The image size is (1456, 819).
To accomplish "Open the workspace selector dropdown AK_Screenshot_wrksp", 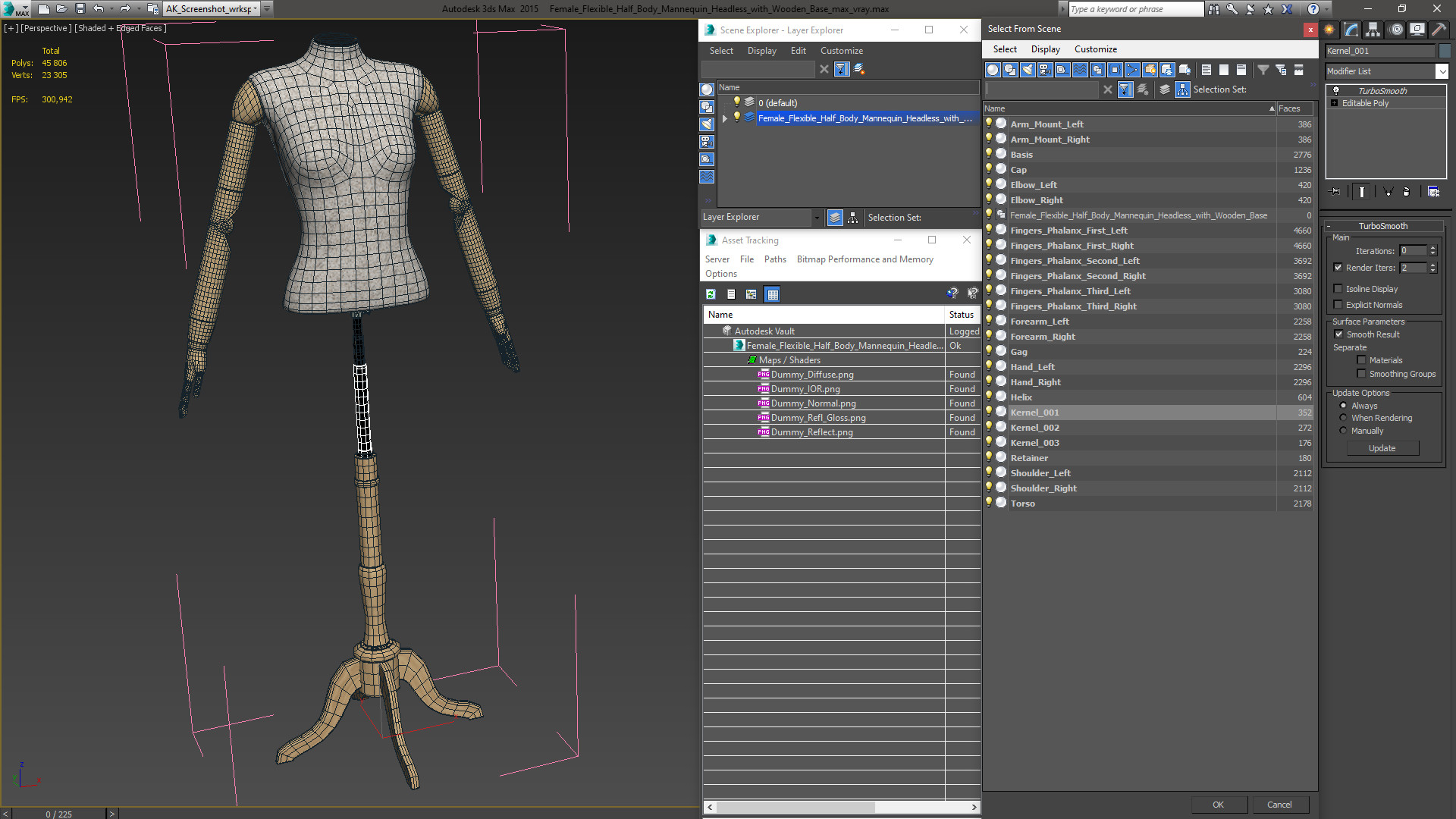I will [256, 9].
